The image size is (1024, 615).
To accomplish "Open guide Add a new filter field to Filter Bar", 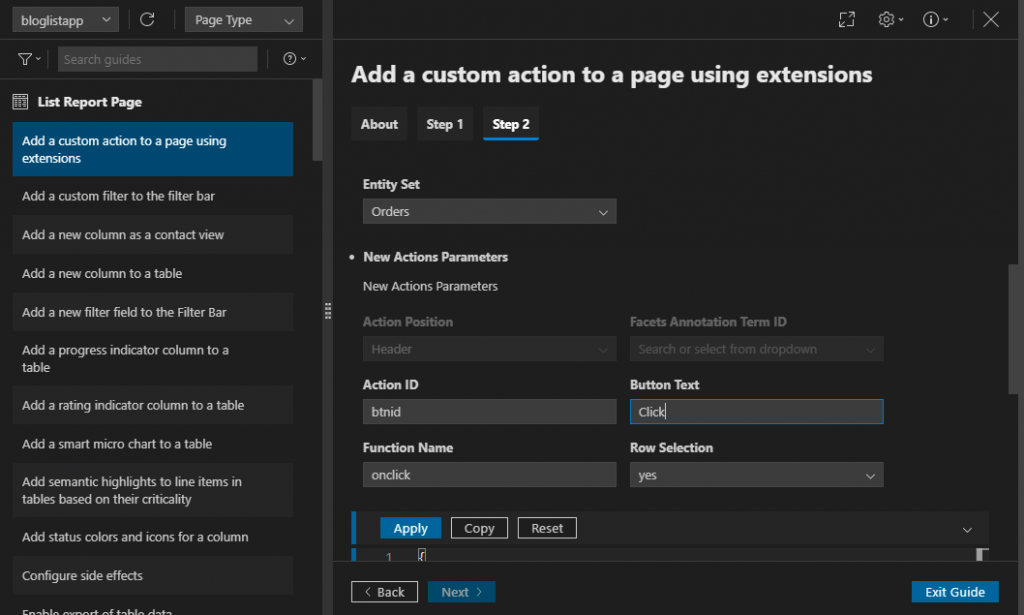I will coord(153,312).
